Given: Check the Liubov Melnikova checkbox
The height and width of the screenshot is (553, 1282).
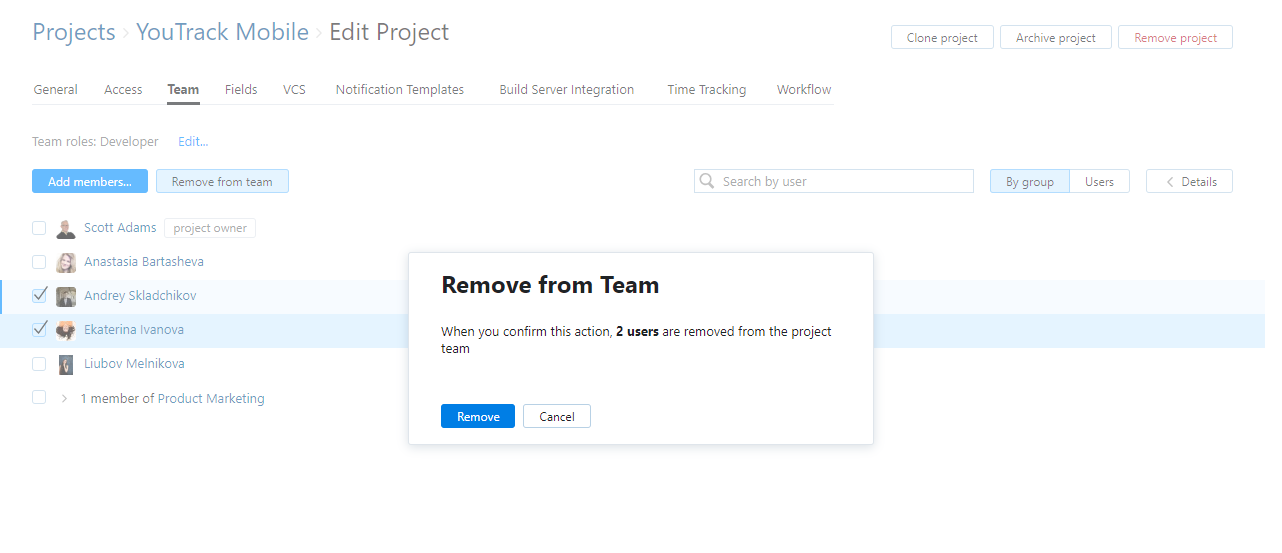Looking at the screenshot, I should click(39, 364).
